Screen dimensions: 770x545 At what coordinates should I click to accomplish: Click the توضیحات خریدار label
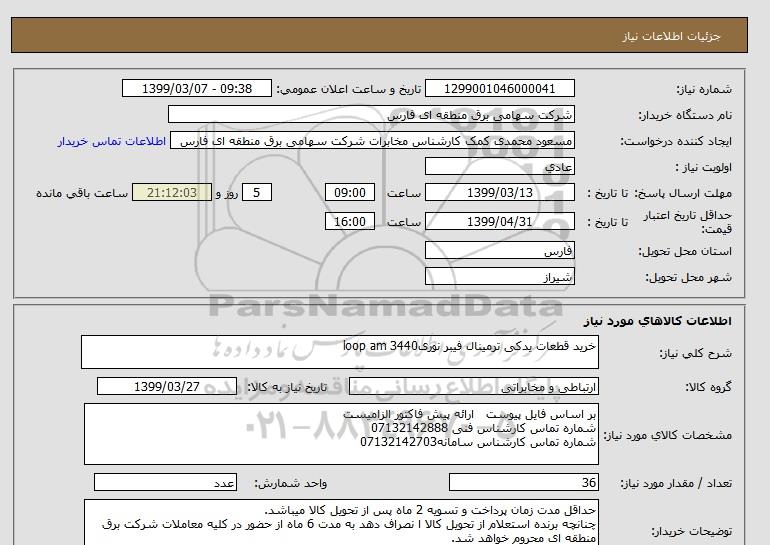tap(691, 531)
